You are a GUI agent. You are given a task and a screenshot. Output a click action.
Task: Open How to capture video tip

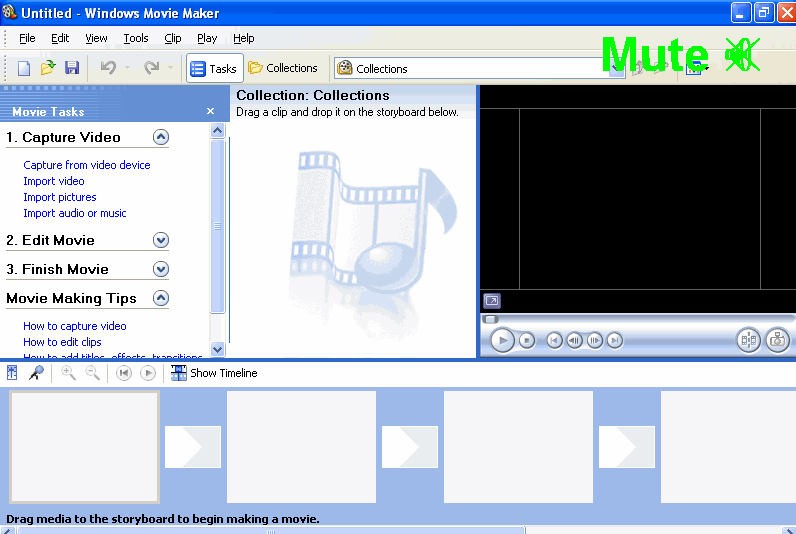[x=75, y=326]
